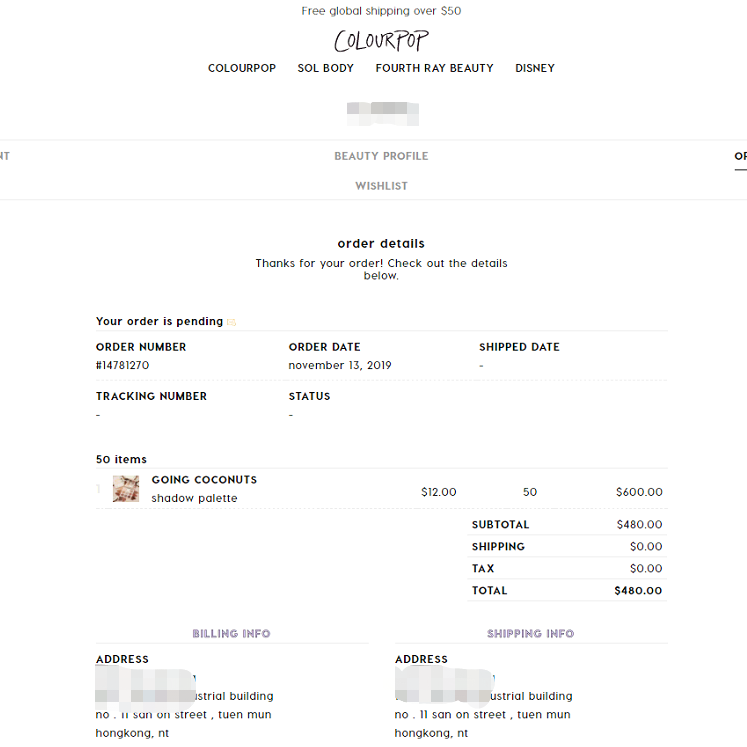The width and height of the screenshot is (747, 747).
Task: Click the order date november 13, 2019
Action: 340,365
